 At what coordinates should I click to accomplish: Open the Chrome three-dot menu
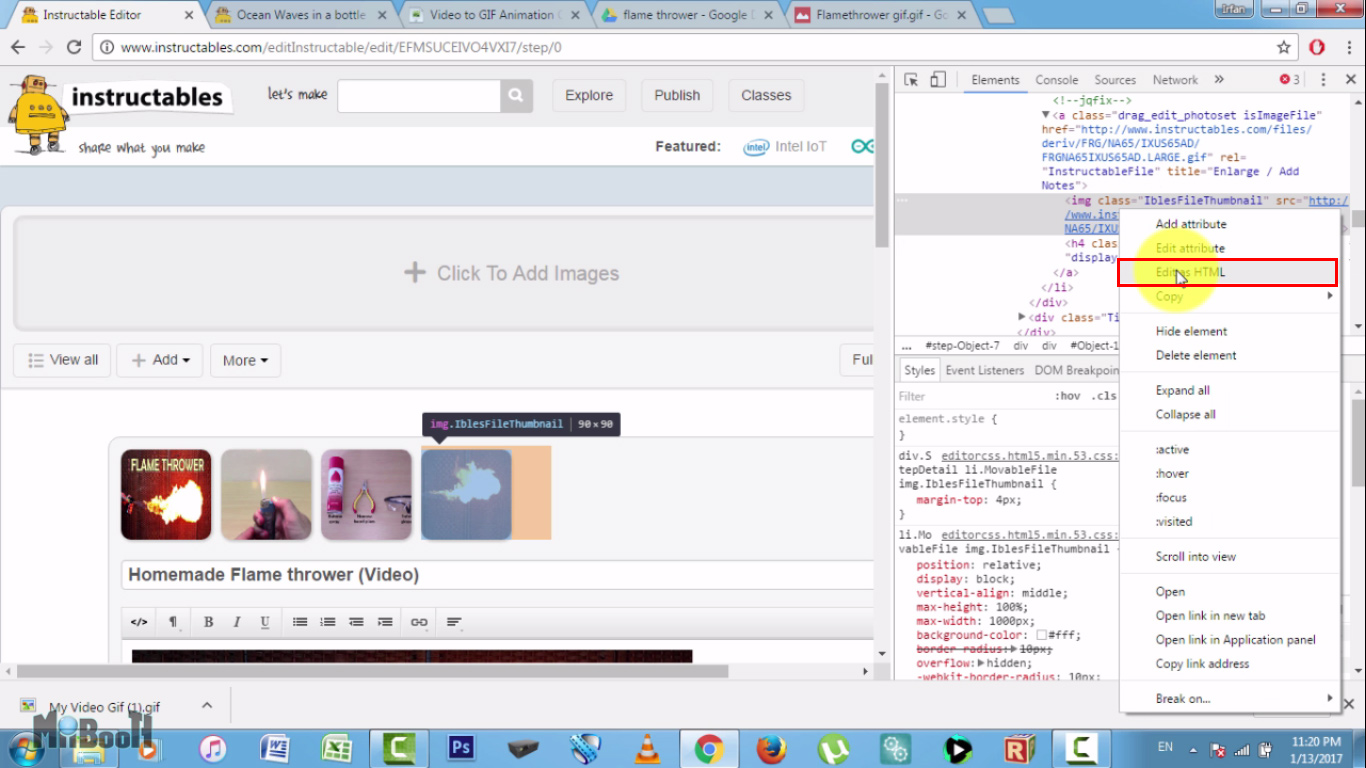point(1347,47)
